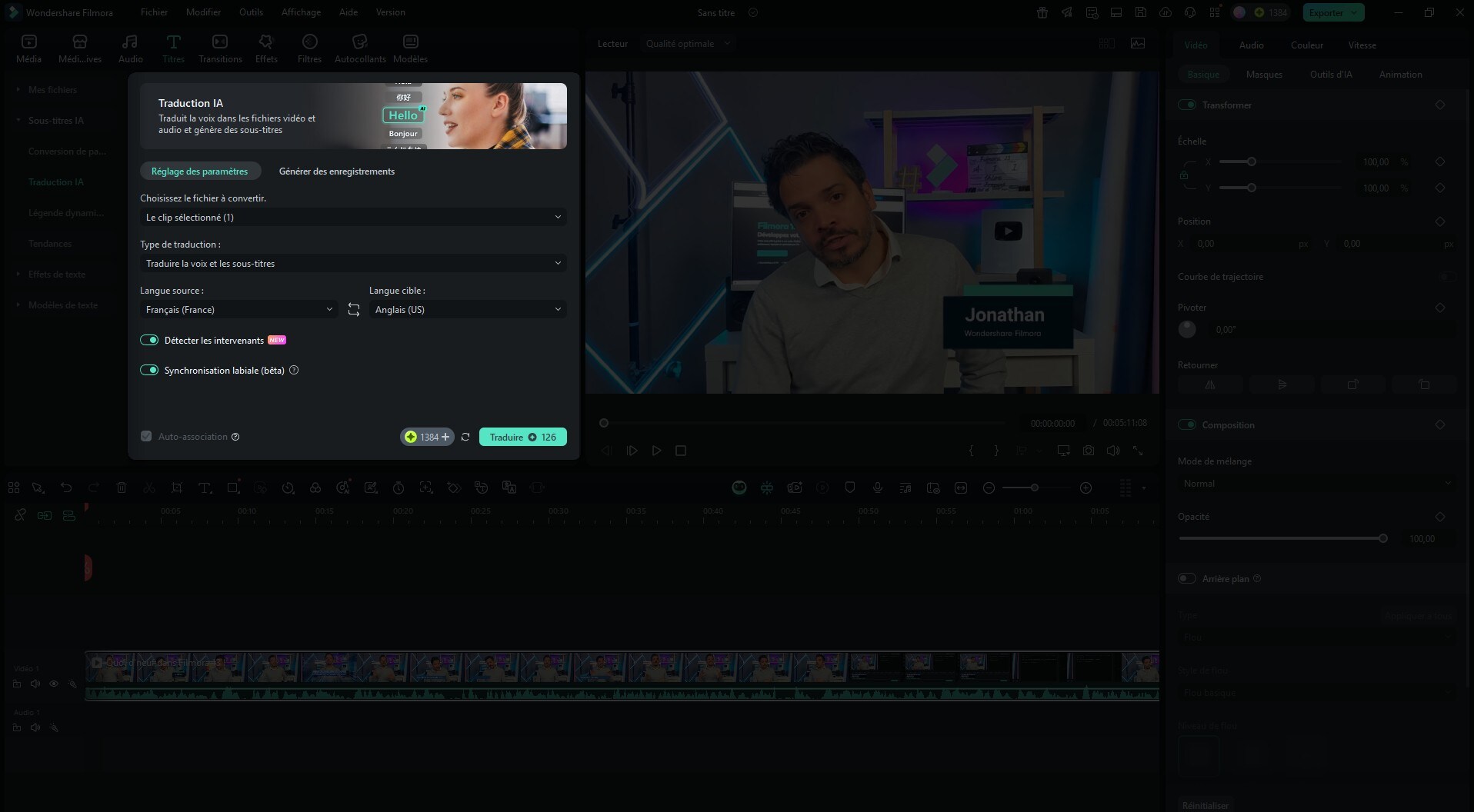1474x812 pixels.
Task: Delete the selected clip on timeline
Action: (x=122, y=488)
